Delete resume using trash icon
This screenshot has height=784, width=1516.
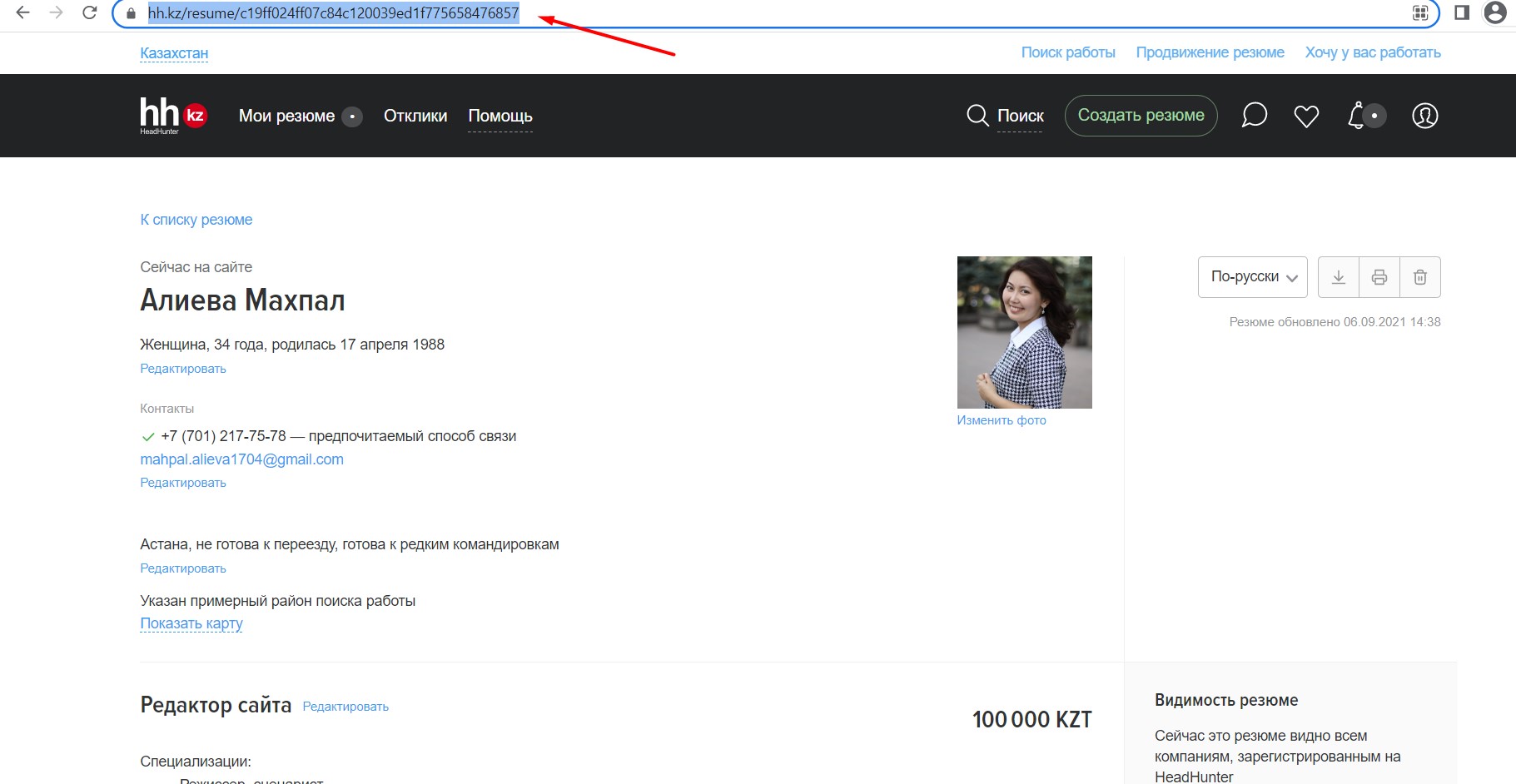click(x=1420, y=277)
